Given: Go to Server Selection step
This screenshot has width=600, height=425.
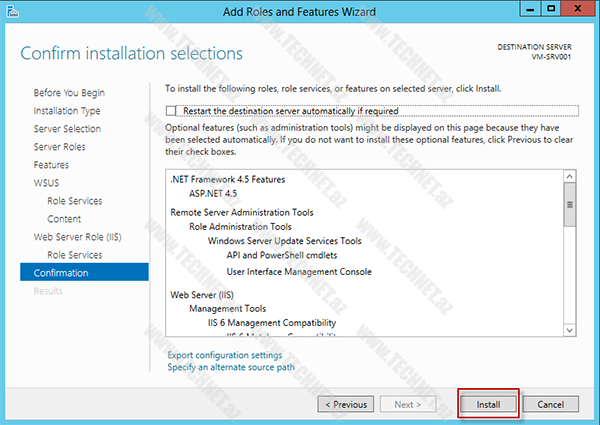Looking at the screenshot, I should [x=67, y=129].
